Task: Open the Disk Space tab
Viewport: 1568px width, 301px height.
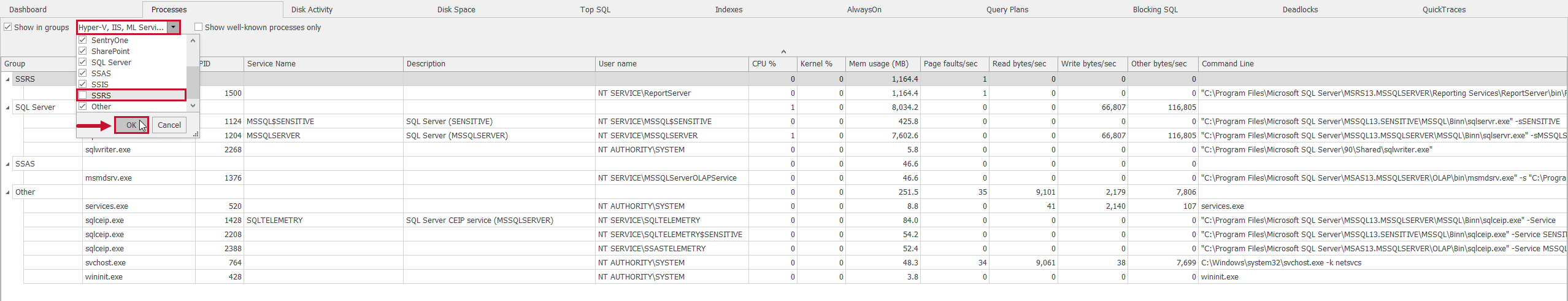Action: (456, 9)
